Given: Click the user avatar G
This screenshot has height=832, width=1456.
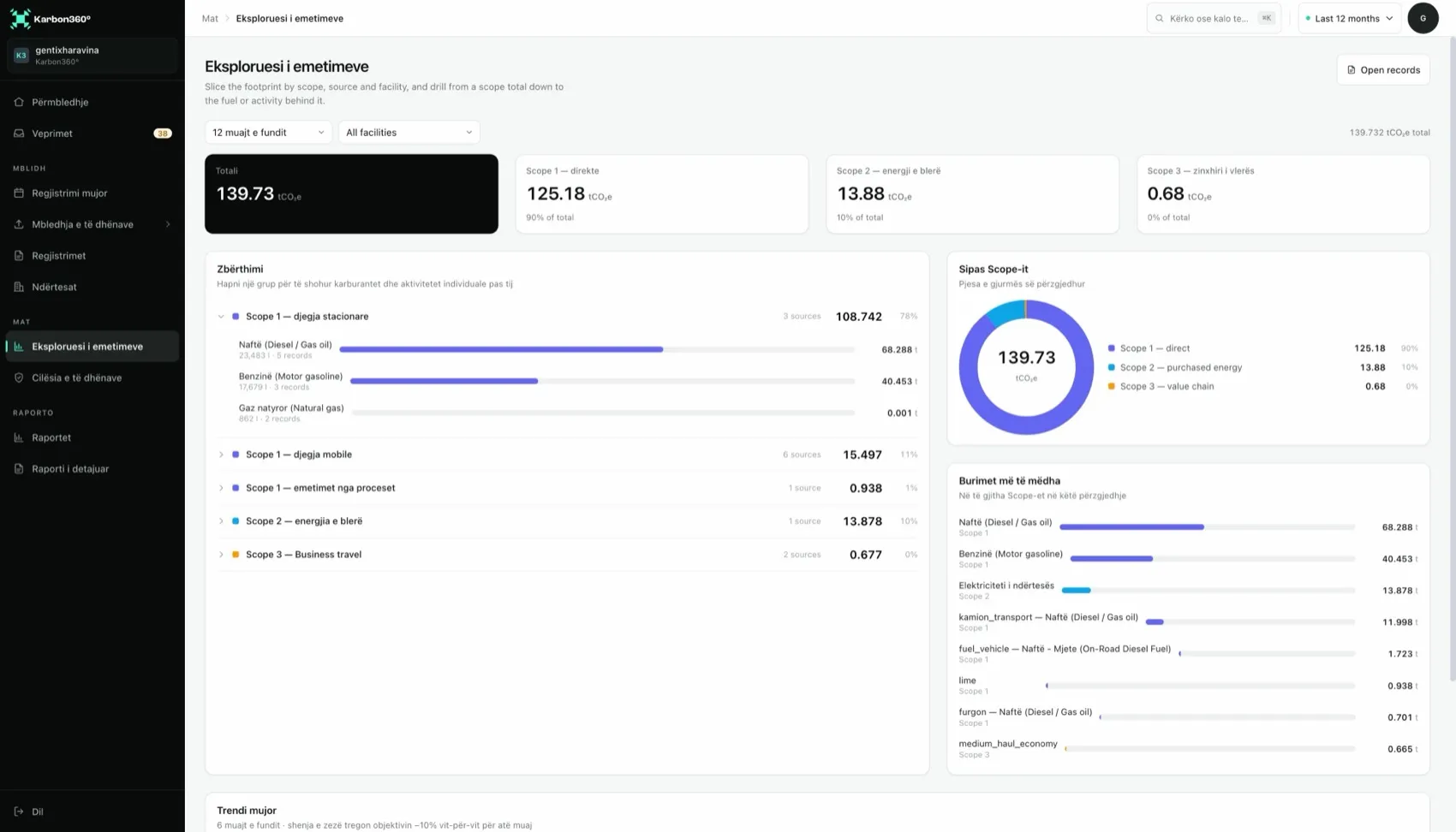Looking at the screenshot, I should [x=1423, y=18].
